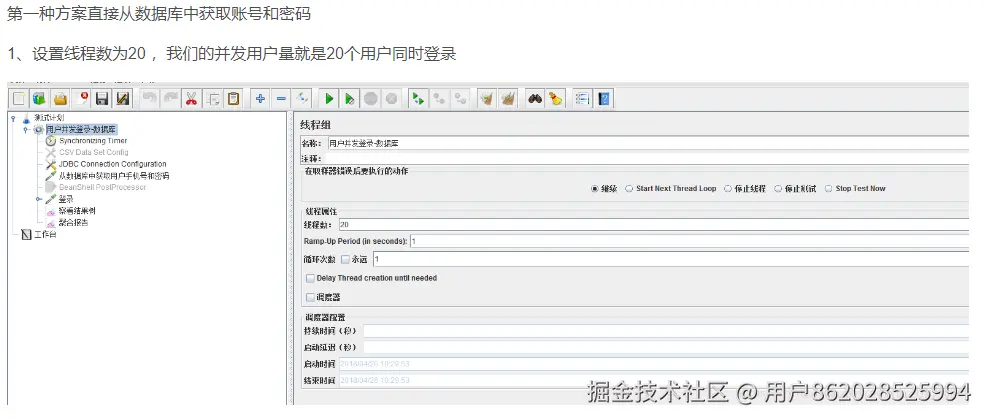The image size is (985, 419).
Task: Click the 循环次数 loop count field
Action: [671, 259]
